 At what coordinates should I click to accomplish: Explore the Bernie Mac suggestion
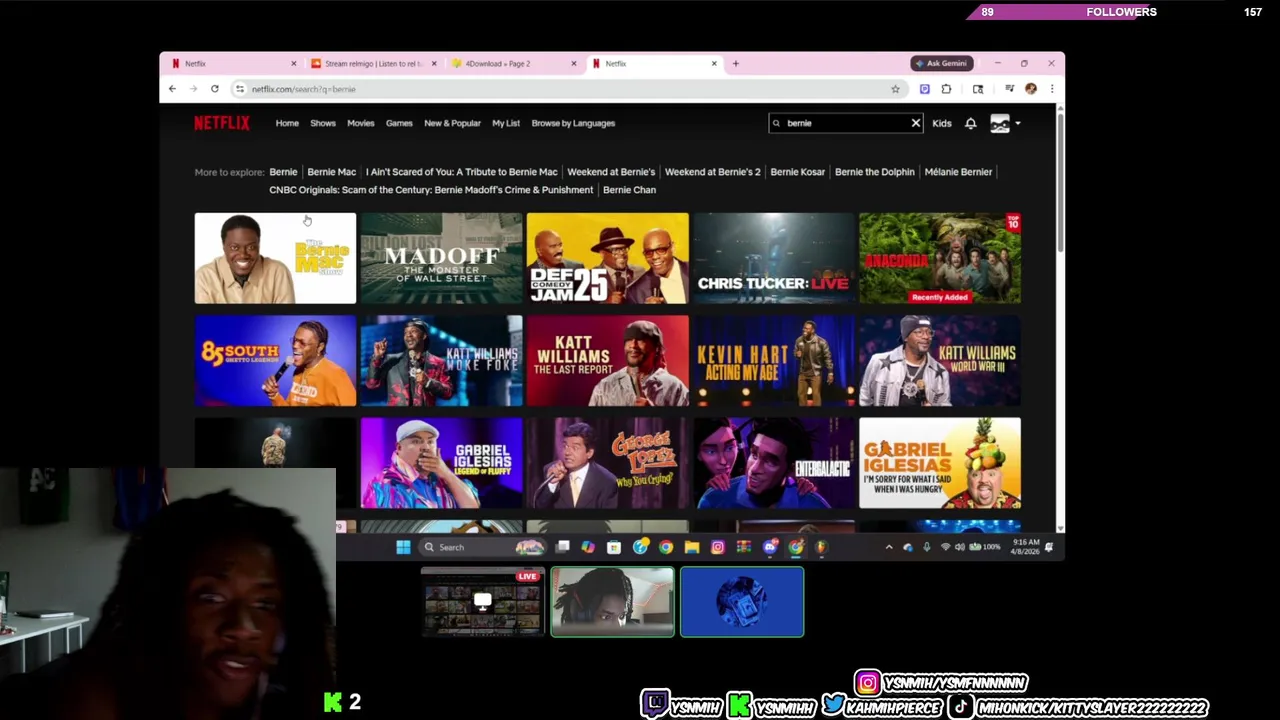(x=331, y=172)
